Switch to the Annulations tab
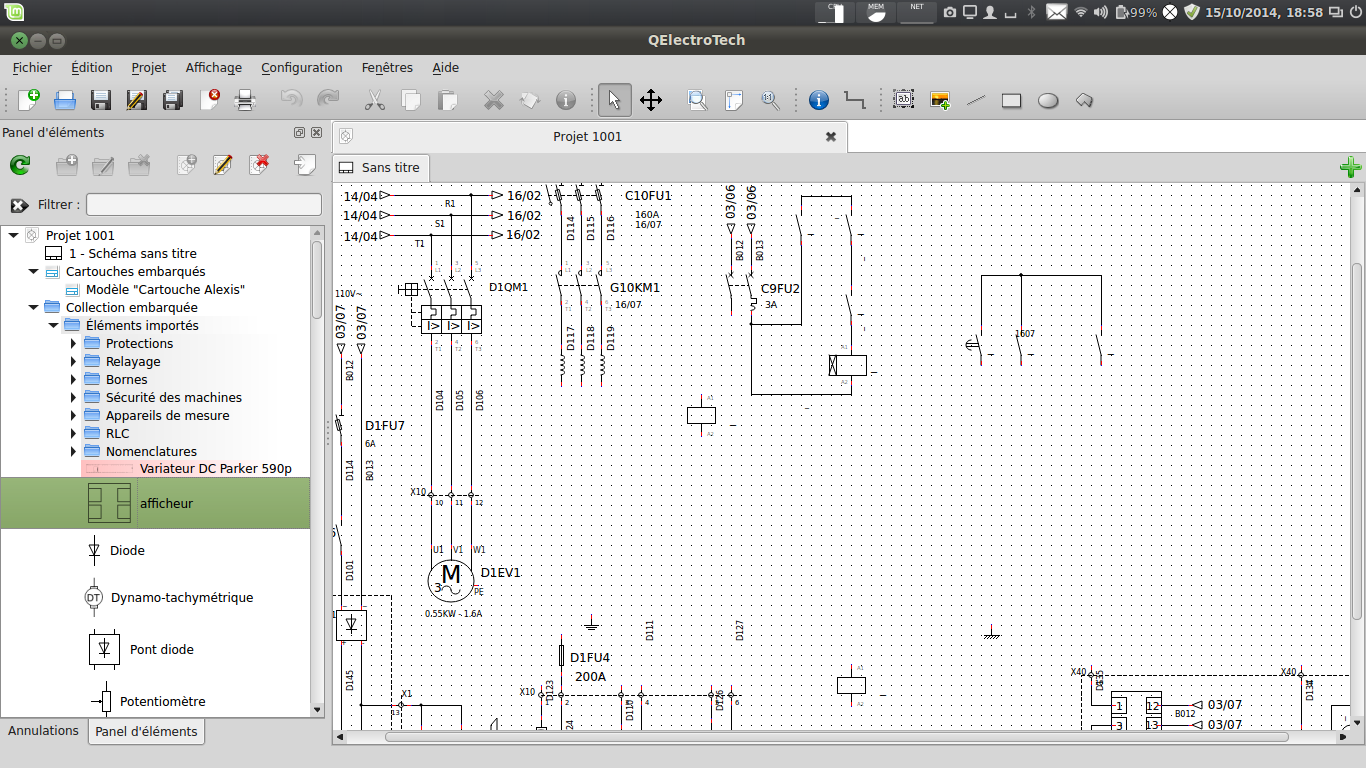 coord(43,731)
